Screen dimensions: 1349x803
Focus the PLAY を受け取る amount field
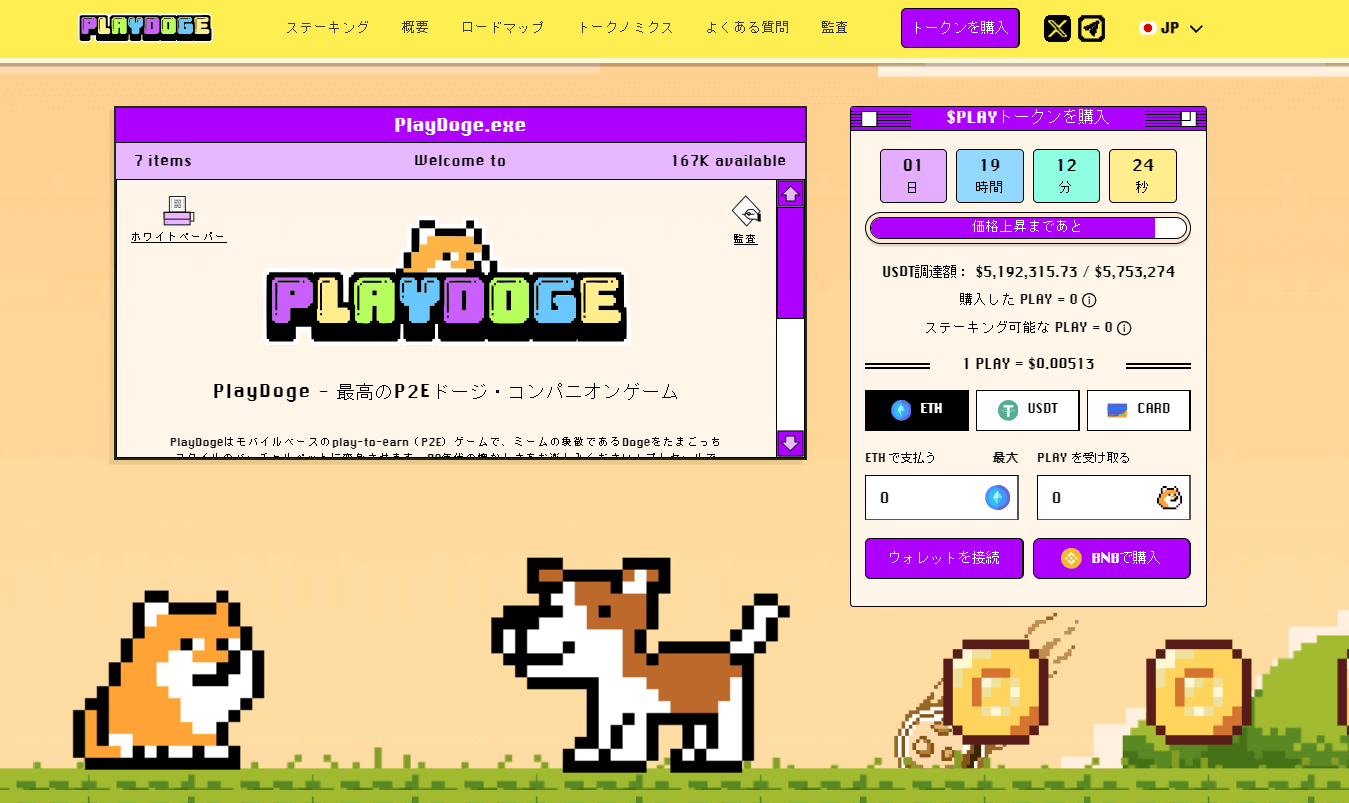coord(1114,498)
